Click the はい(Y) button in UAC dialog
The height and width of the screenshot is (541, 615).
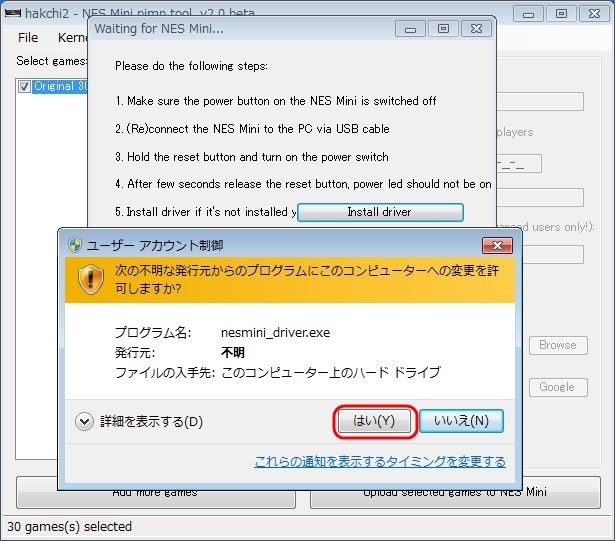click(374, 421)
